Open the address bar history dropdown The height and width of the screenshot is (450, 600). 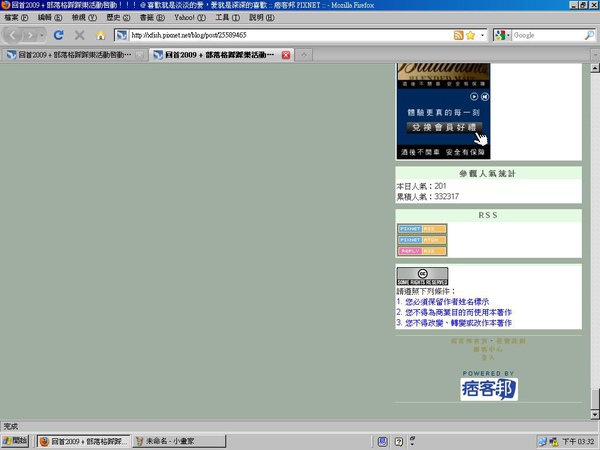point(482,35)
